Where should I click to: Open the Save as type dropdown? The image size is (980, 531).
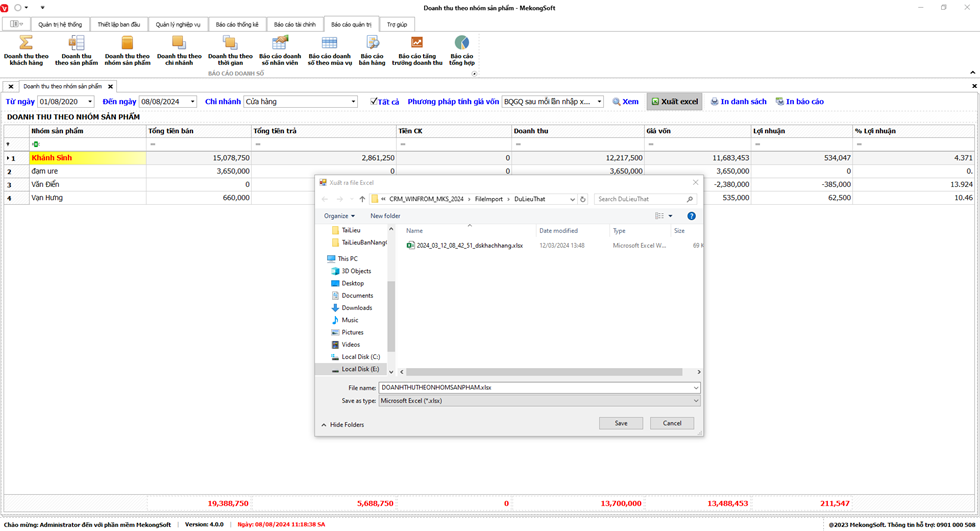point(538,401)
